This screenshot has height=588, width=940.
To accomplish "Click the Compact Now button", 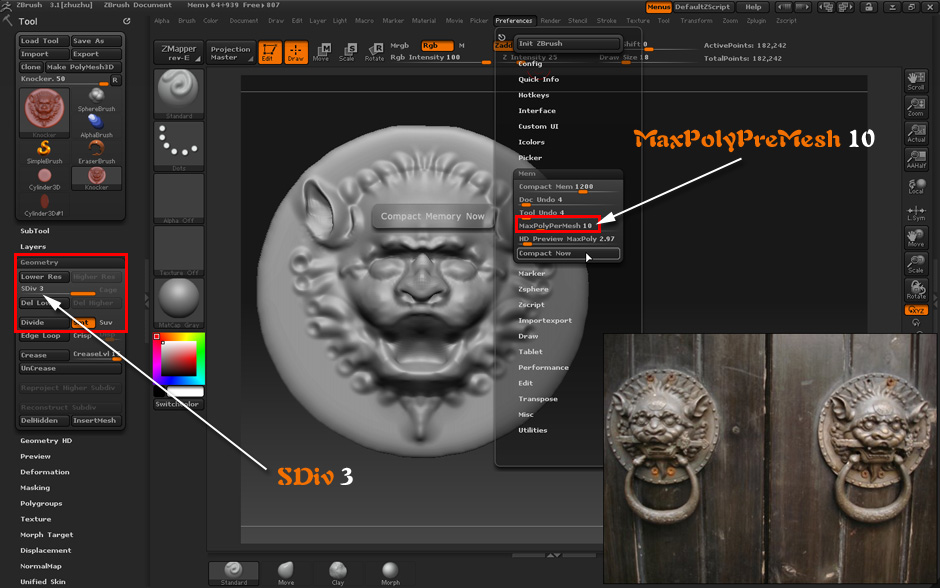I will [x=568, y=254].
